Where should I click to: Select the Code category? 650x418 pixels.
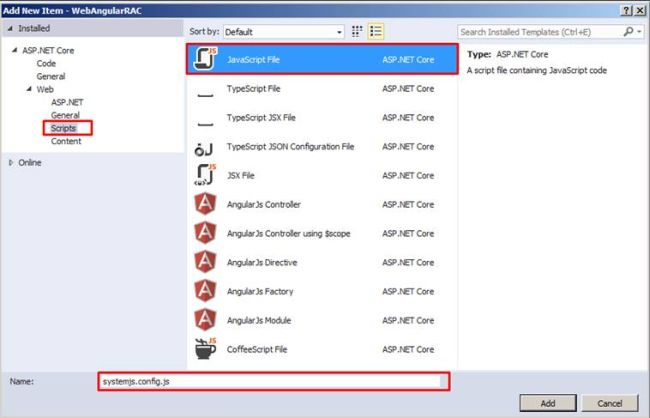pyautogui.click(x=46, y=63)
